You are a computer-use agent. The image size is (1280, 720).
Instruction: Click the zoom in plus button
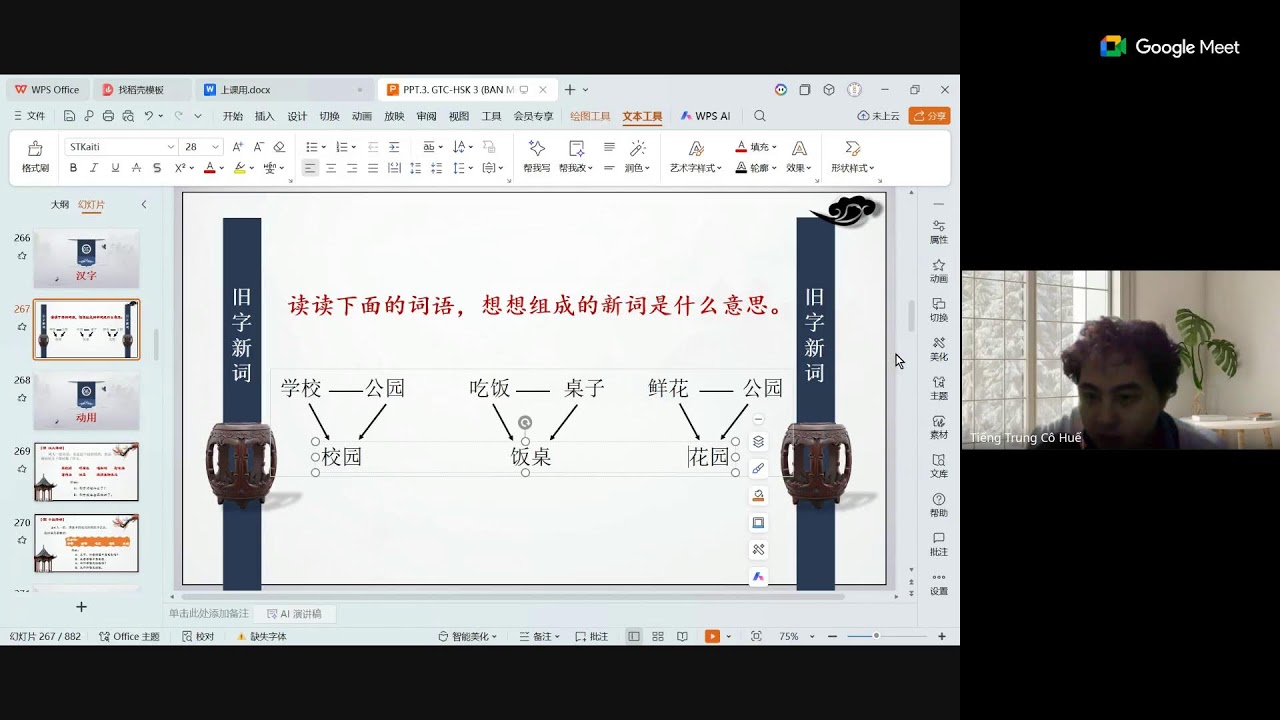[x=941, y=636]
